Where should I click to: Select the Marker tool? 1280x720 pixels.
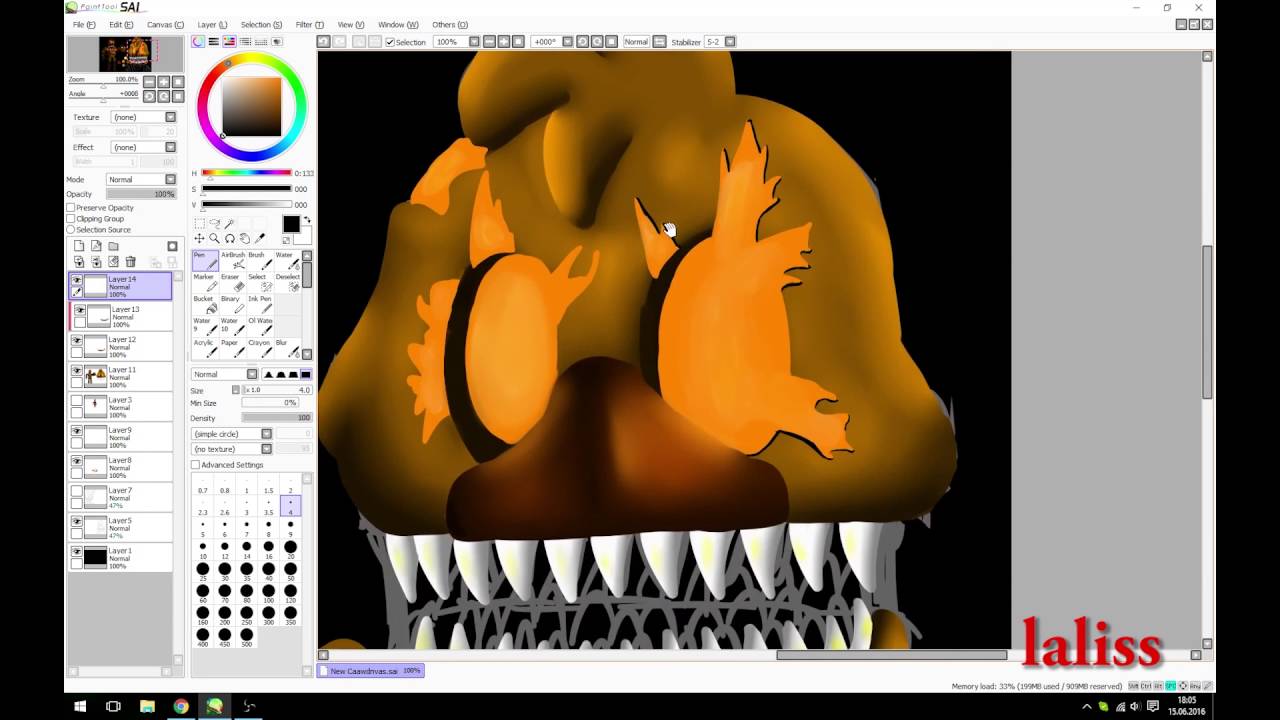(x=205, y=283)
